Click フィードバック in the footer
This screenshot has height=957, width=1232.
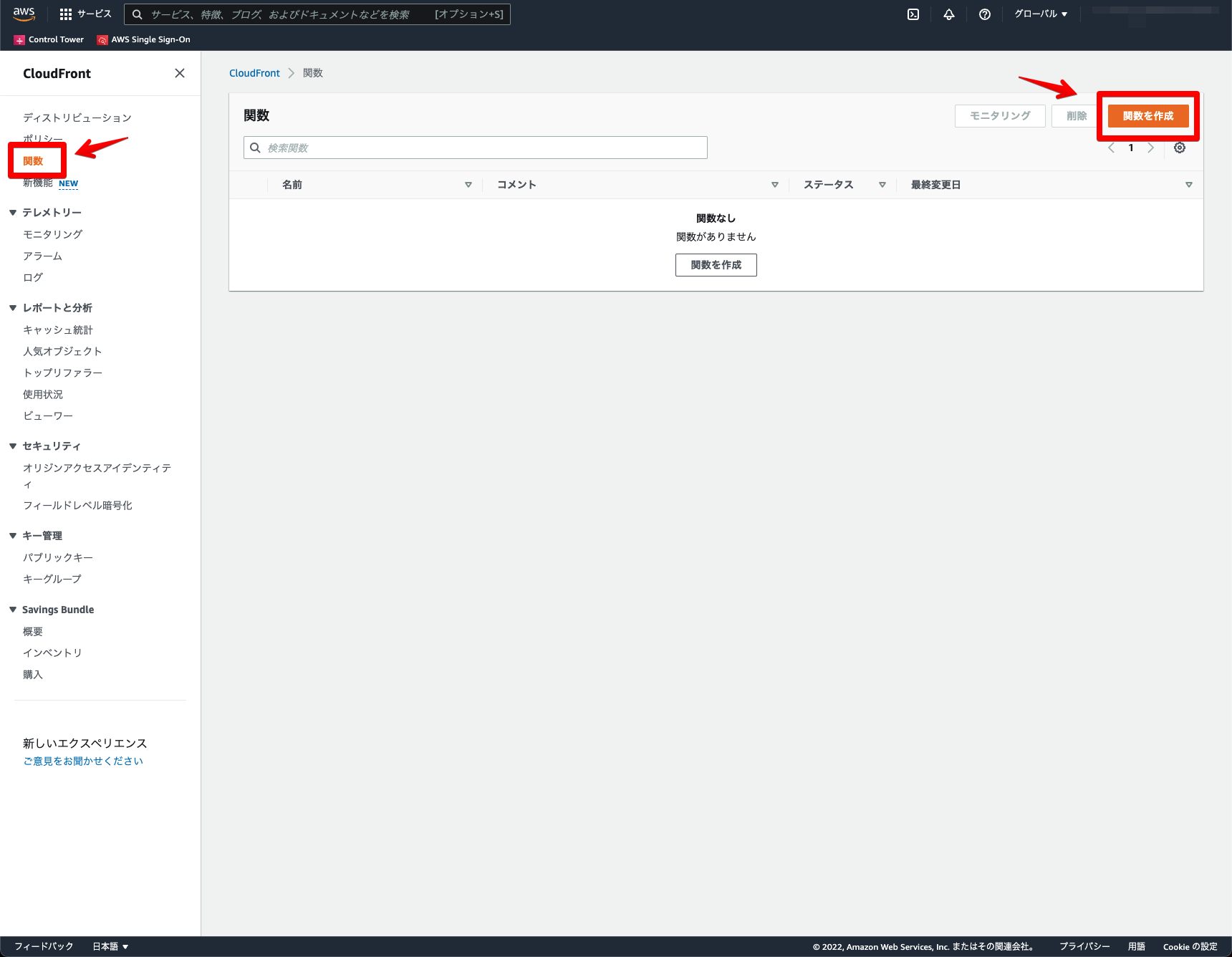coord(44,946)
